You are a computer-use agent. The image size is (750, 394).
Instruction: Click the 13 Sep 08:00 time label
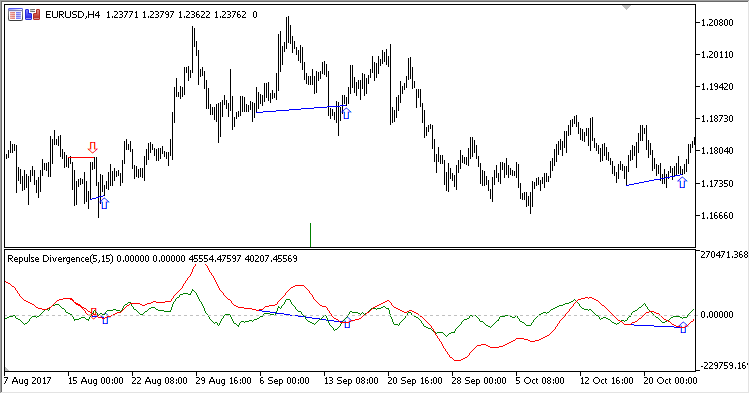(x=351, y=381)
